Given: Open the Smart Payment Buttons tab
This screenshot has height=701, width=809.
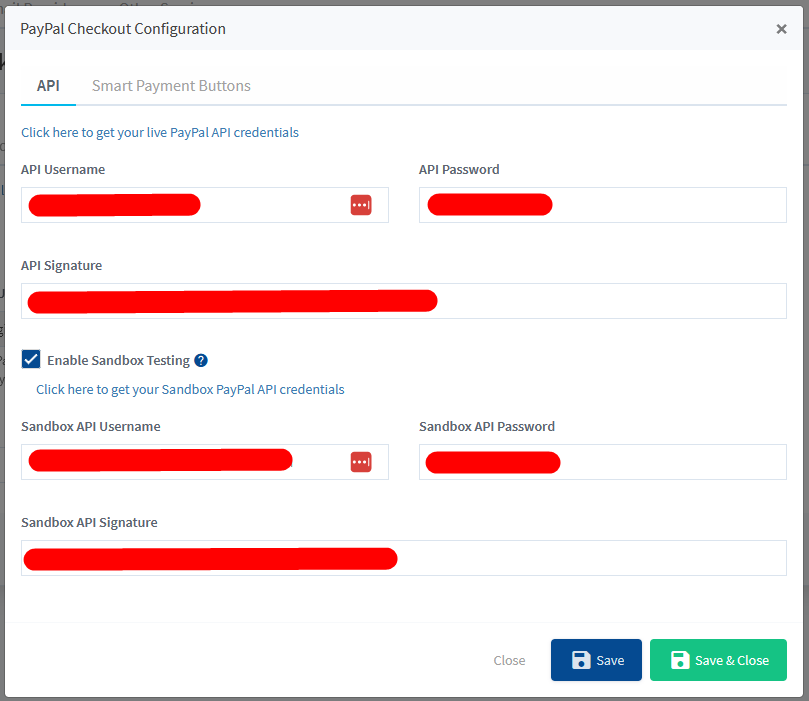Looking at the screenshot, I should tap(171, 86).
